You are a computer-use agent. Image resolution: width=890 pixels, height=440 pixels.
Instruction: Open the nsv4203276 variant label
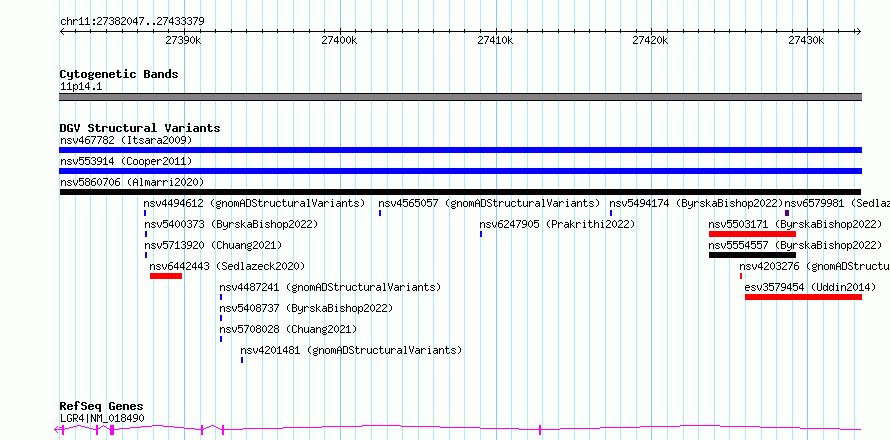(815, 266)
